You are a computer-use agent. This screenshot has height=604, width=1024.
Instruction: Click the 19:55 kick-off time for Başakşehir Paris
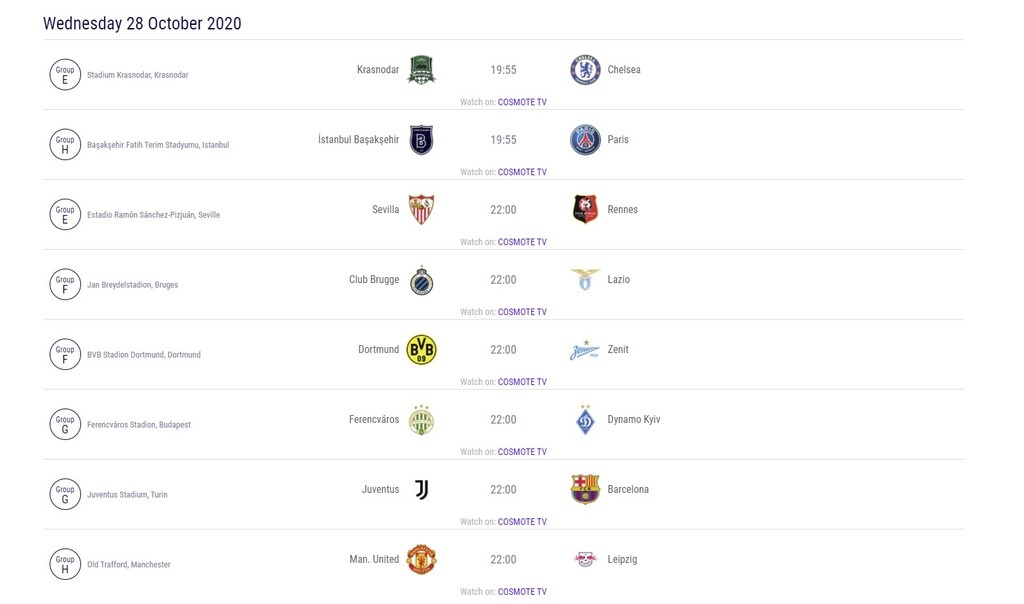(x=503, y=139)
